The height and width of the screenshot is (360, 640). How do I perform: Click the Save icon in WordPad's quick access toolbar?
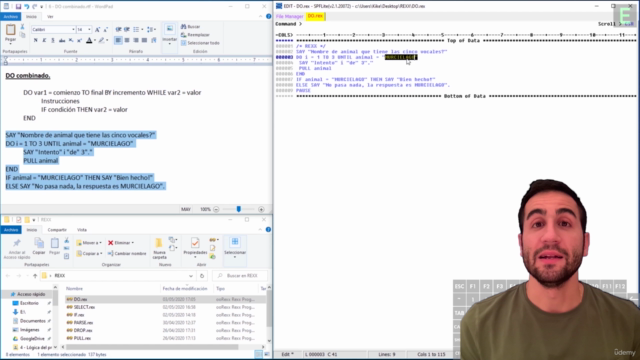click(18, 7)
